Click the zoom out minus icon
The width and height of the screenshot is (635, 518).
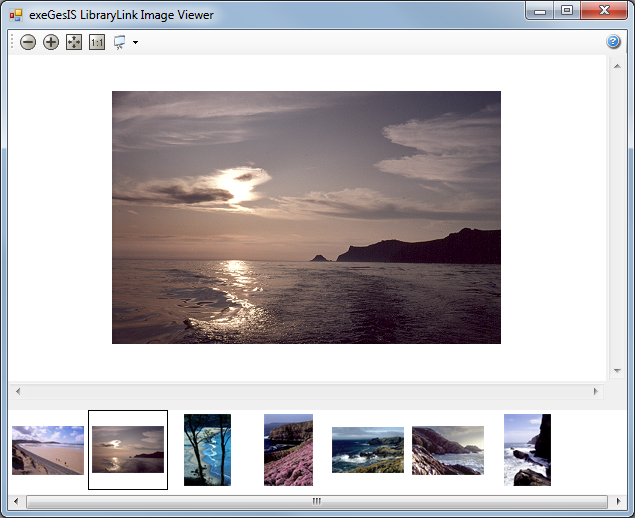28,42
